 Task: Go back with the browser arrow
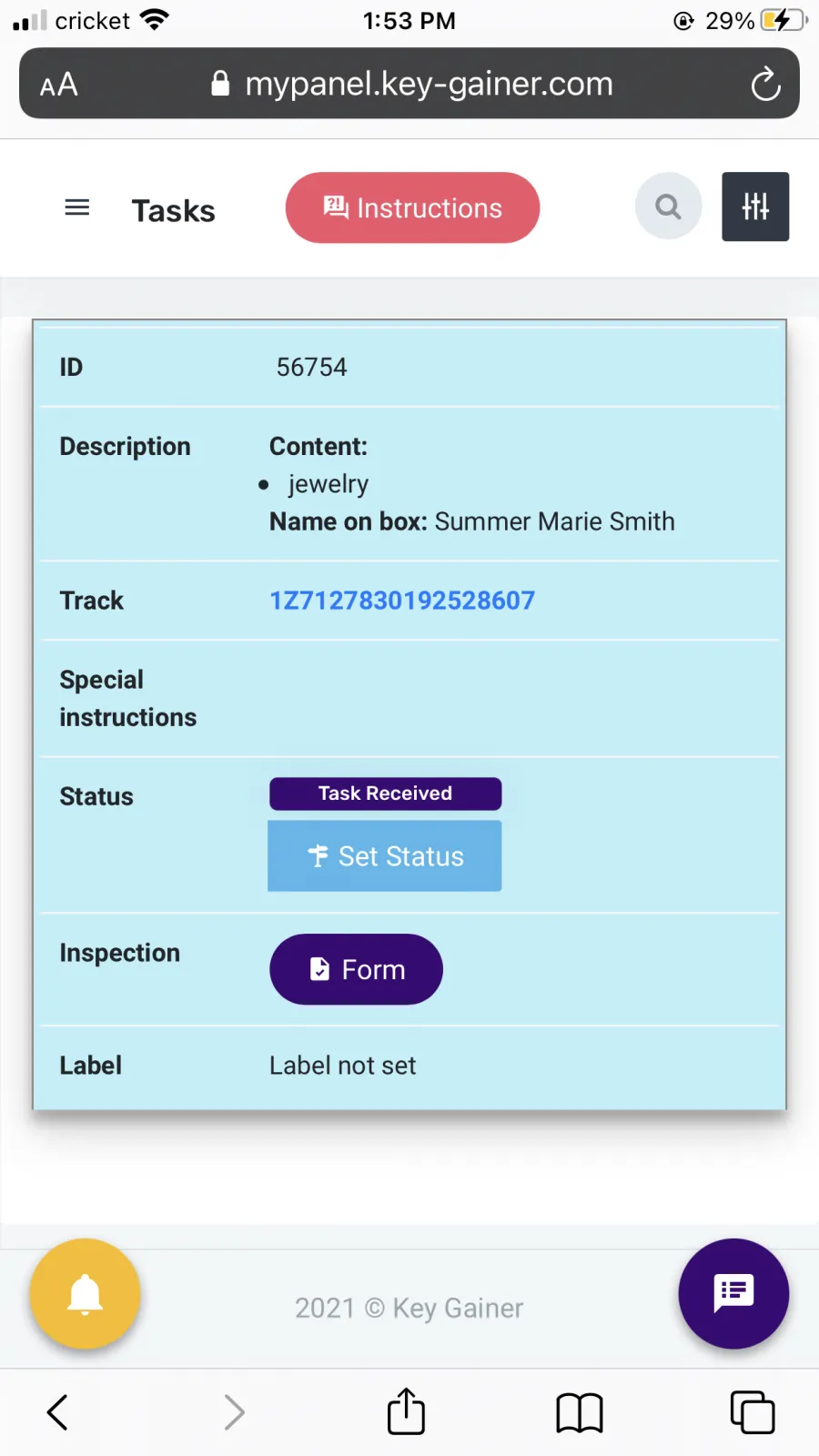[57, 1412]
